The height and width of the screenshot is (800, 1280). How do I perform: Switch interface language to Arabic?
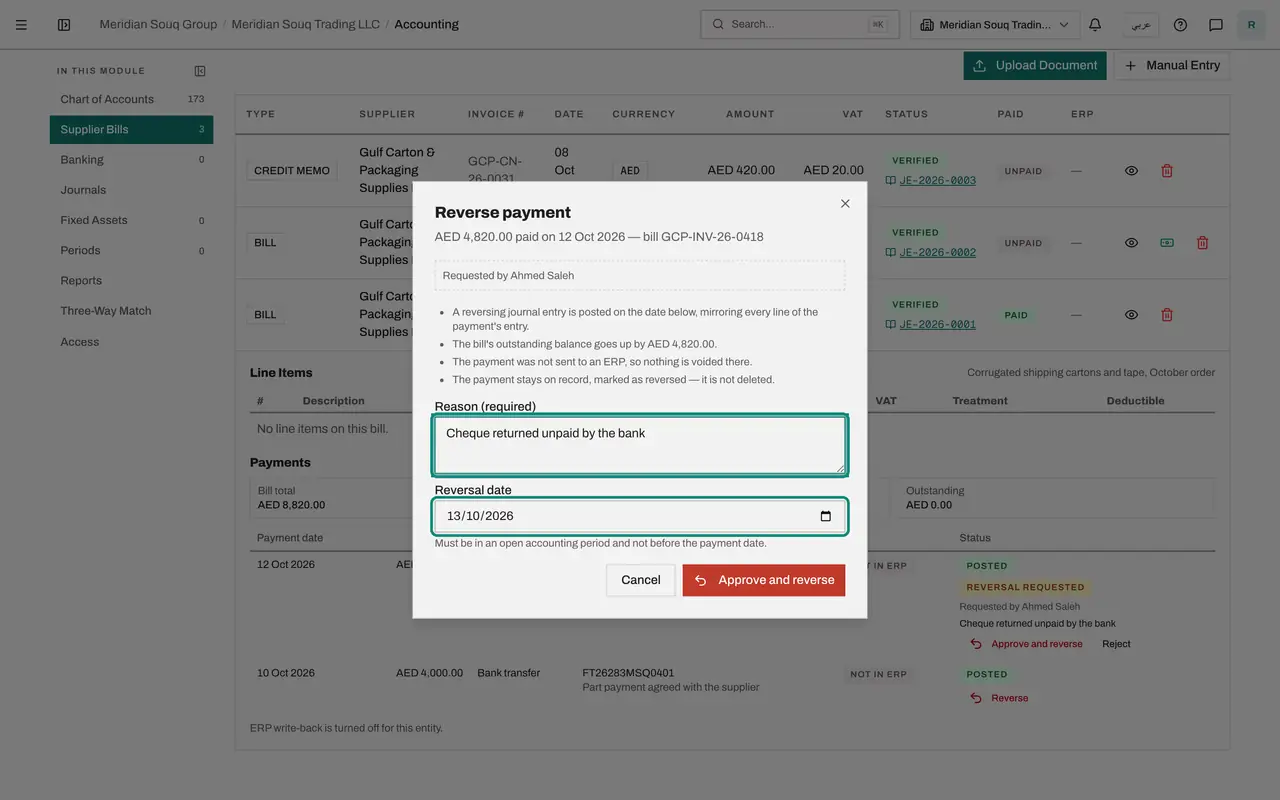[x=1141, y=25]
